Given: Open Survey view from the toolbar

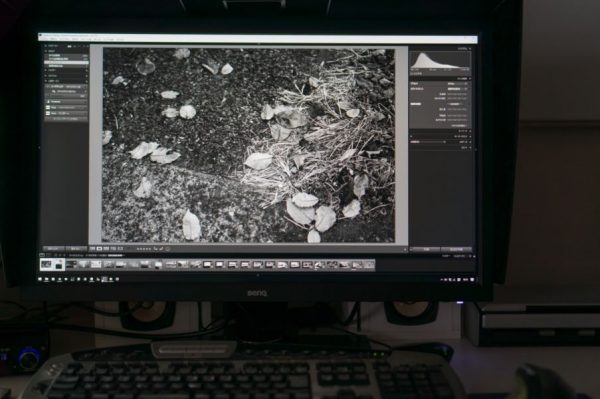Looking at the screenshot, I should pos(113,249).
